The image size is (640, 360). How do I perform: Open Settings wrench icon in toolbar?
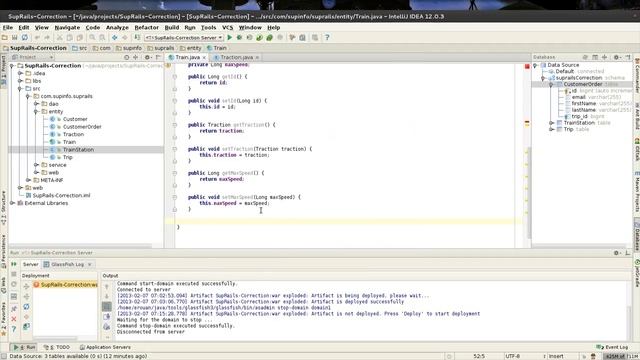click(x=292, y=38)
